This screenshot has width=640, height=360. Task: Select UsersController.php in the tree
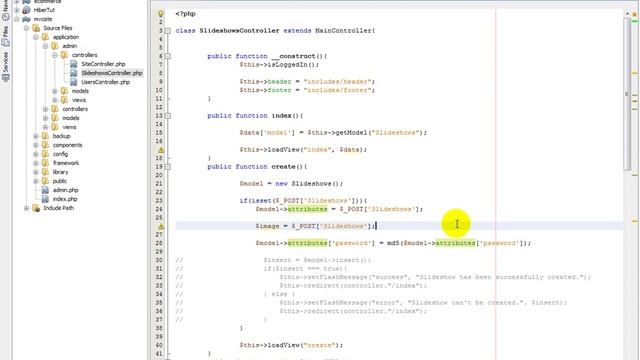click(x=105, y=82)
